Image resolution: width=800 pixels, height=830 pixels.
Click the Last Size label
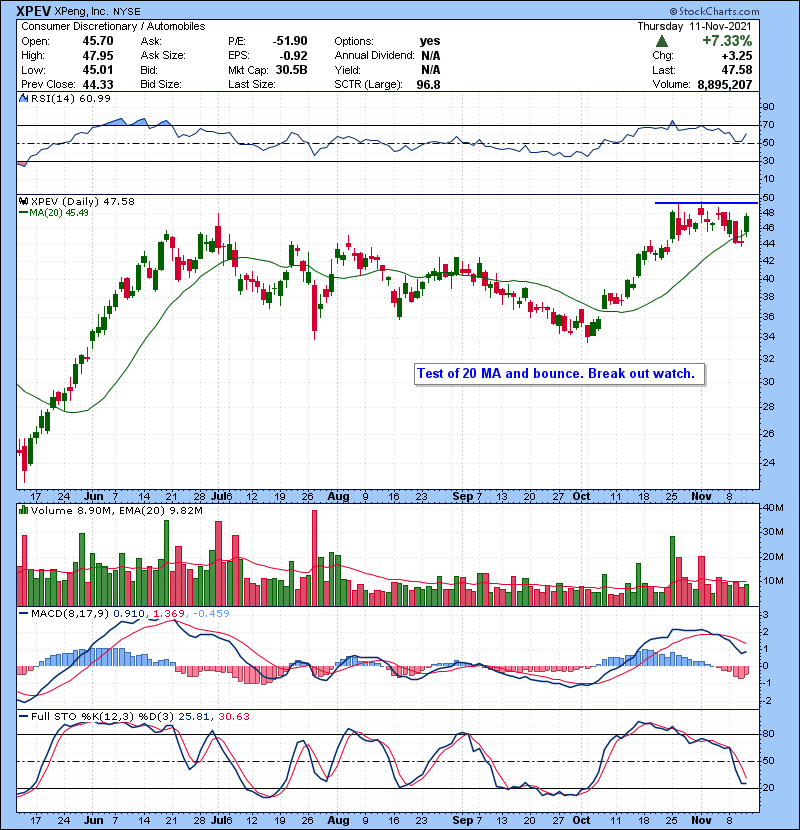(x=251, y=84)
